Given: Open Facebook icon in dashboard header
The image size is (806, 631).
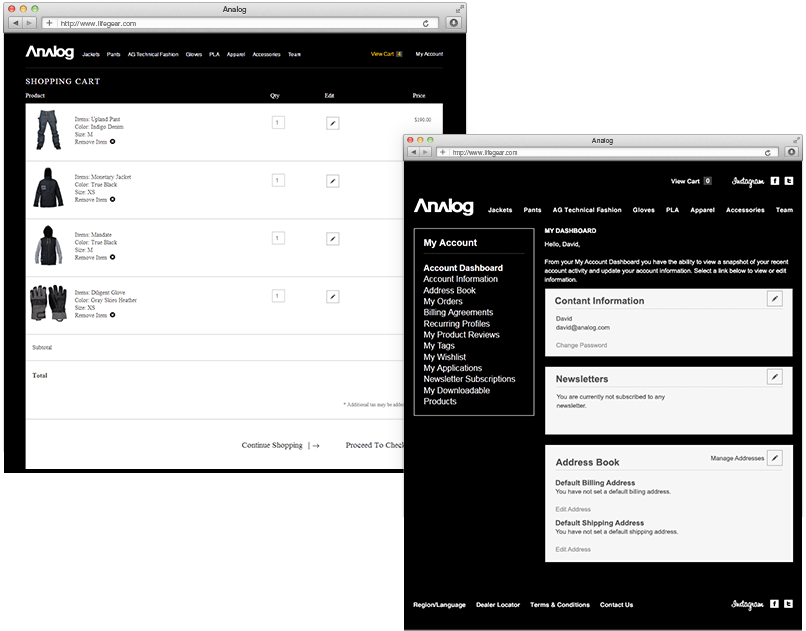Looking at the screenshot, I should click(775, 181).
